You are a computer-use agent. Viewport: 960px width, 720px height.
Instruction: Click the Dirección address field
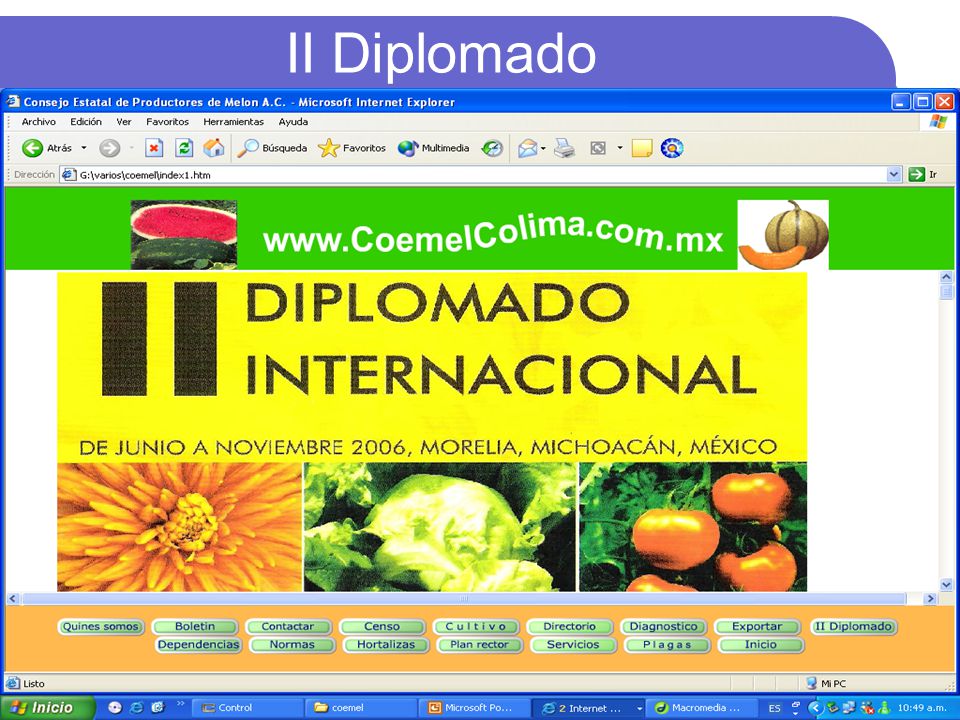point(481,174)
